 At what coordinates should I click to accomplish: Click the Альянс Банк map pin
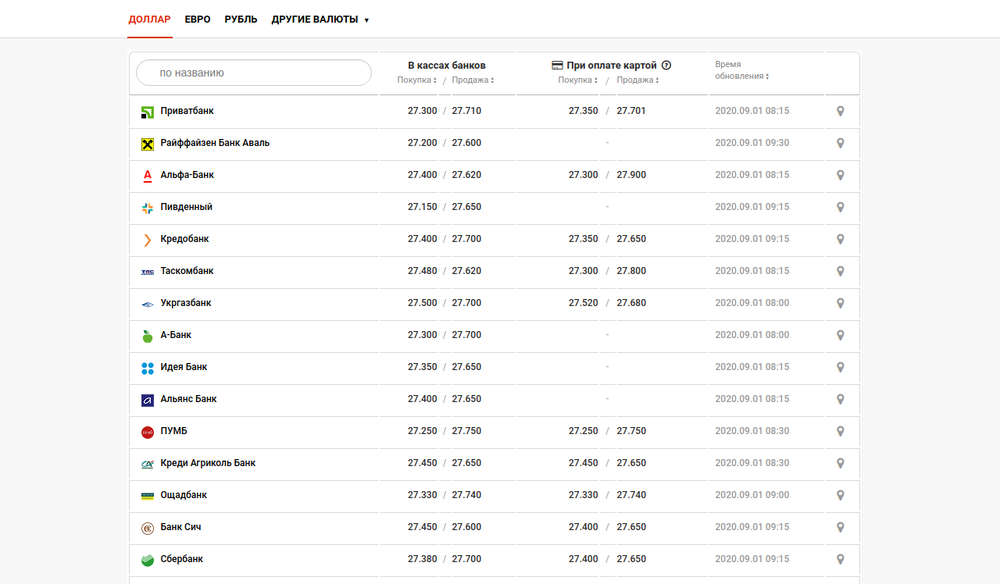841,399
